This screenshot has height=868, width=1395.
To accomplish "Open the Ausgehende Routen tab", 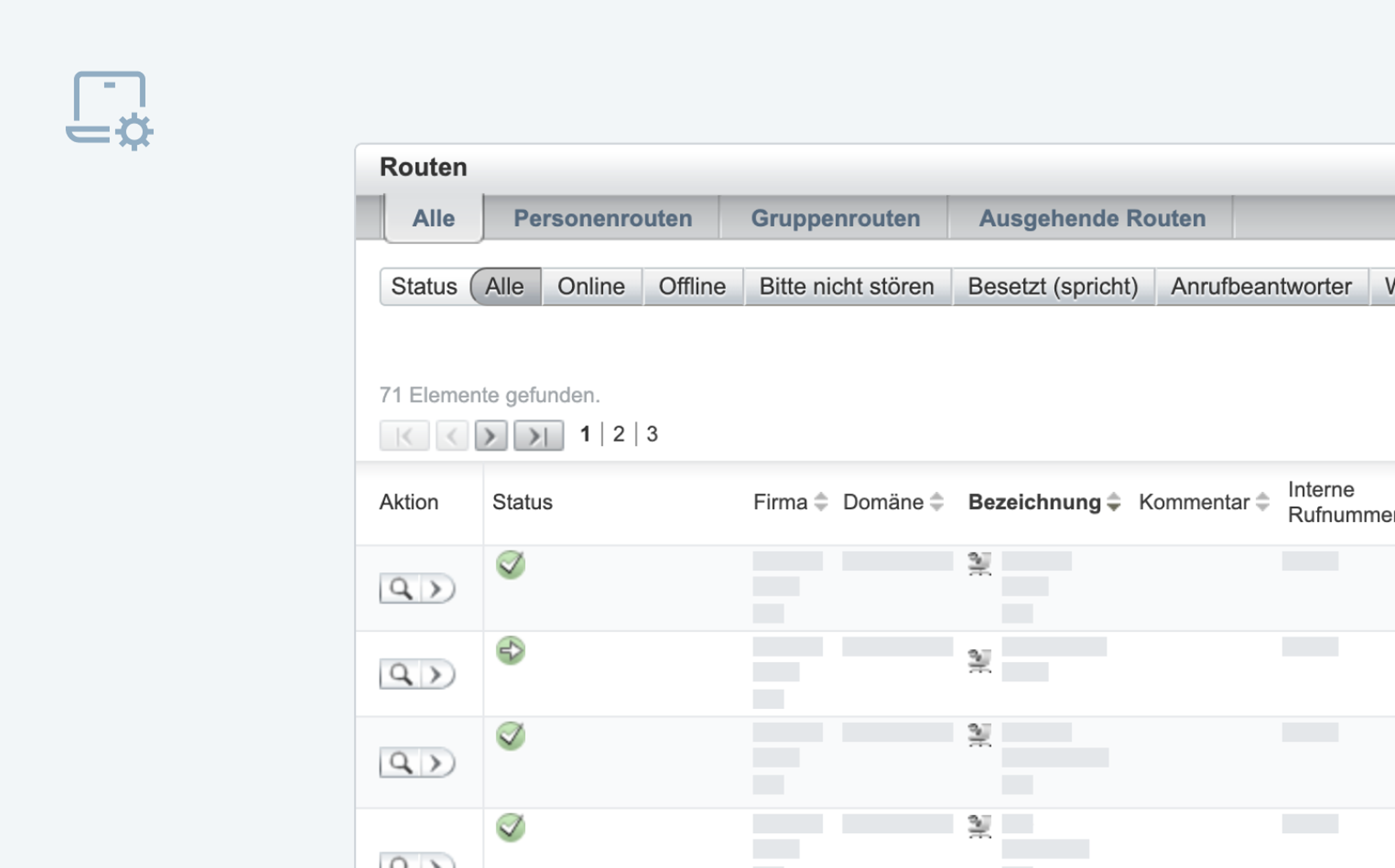I will (x=1091, y=218).
